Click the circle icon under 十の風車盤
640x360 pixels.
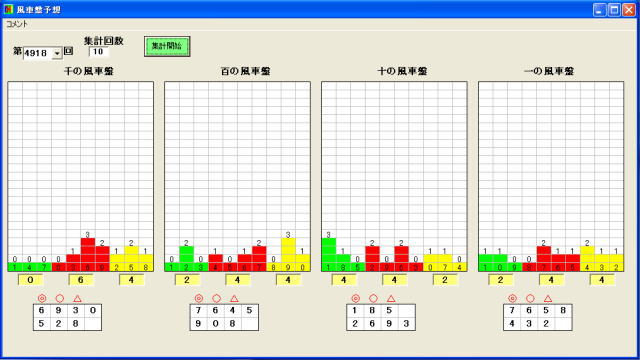pos(373,298)
